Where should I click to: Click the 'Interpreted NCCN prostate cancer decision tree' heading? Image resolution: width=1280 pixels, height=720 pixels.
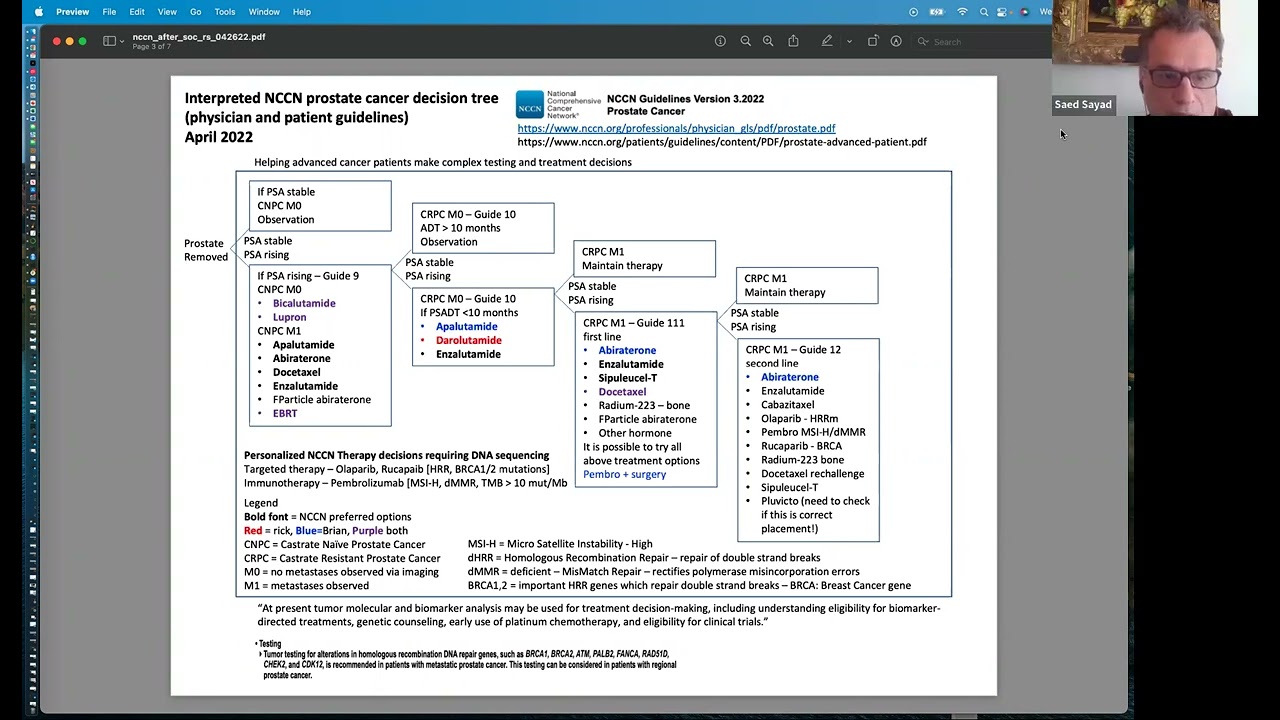(x=341, y=98)
